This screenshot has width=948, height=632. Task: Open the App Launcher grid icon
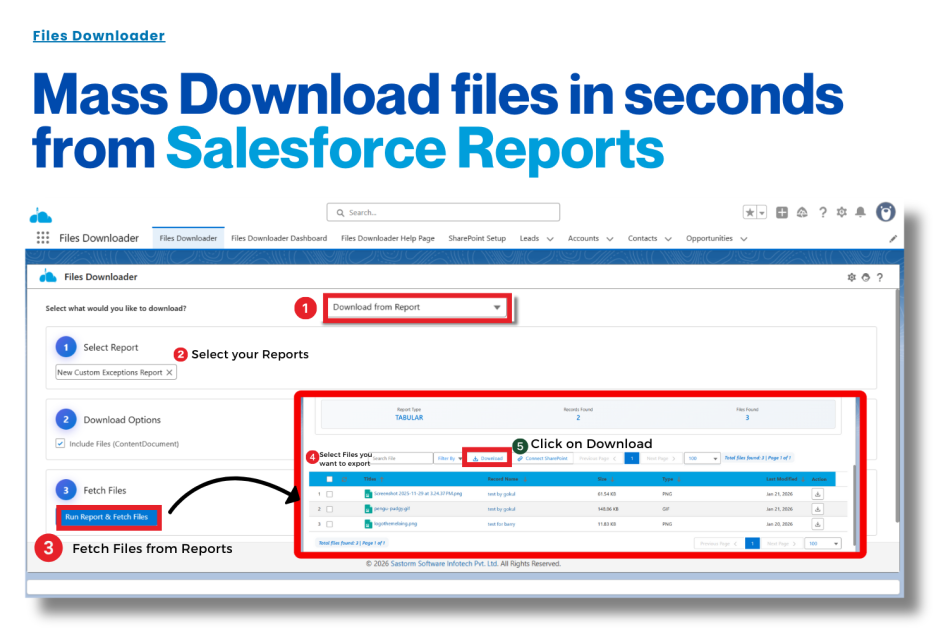click(42, 238)
